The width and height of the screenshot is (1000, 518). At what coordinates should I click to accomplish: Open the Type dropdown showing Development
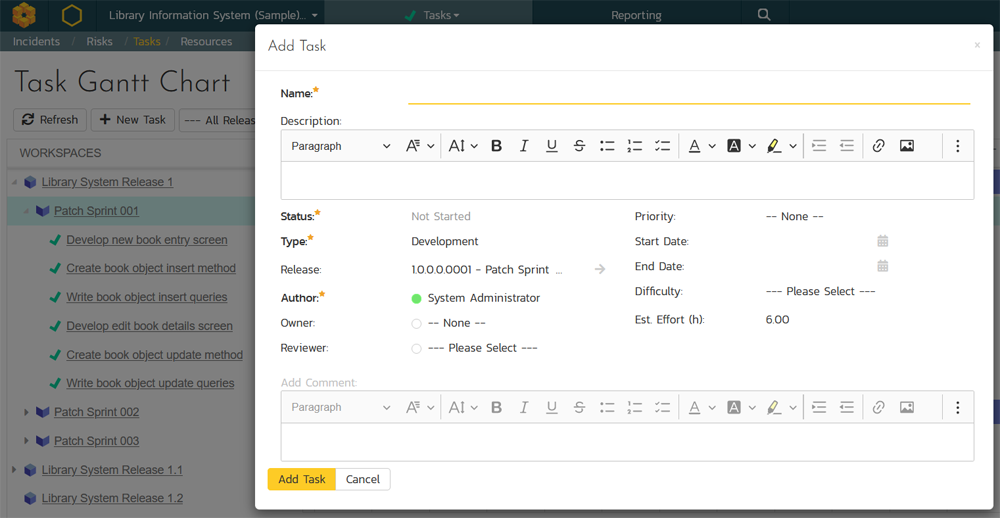[445, 241]
